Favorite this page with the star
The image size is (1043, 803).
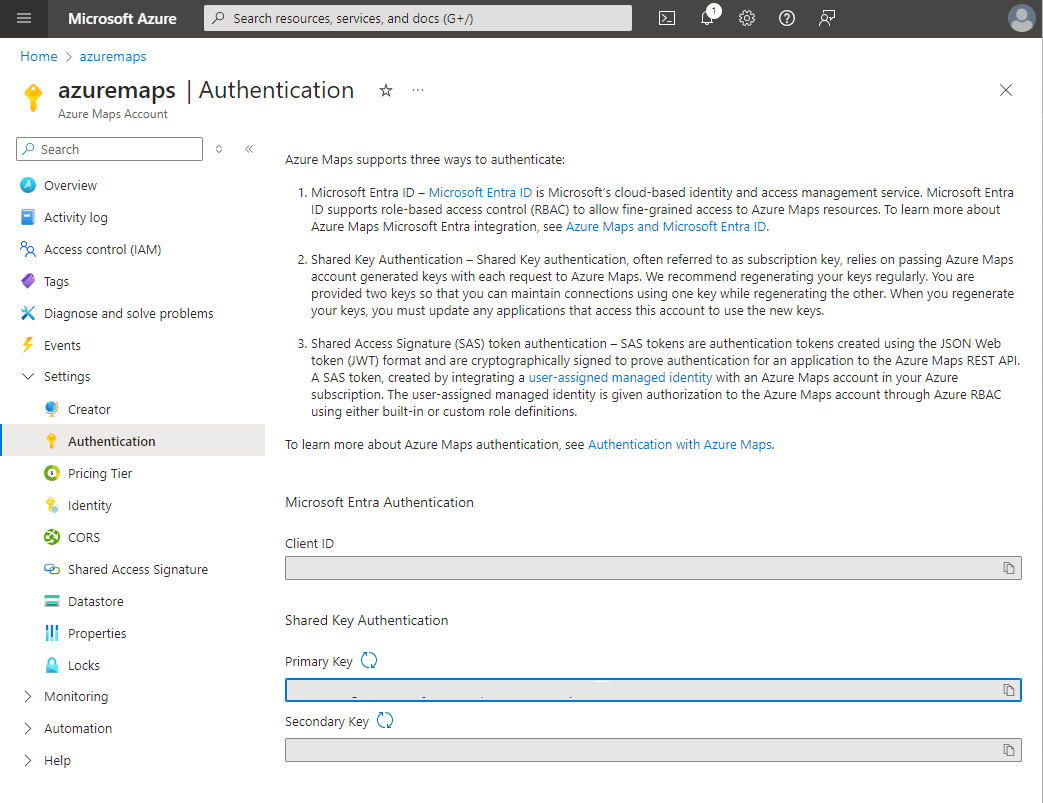coord(386,91)
